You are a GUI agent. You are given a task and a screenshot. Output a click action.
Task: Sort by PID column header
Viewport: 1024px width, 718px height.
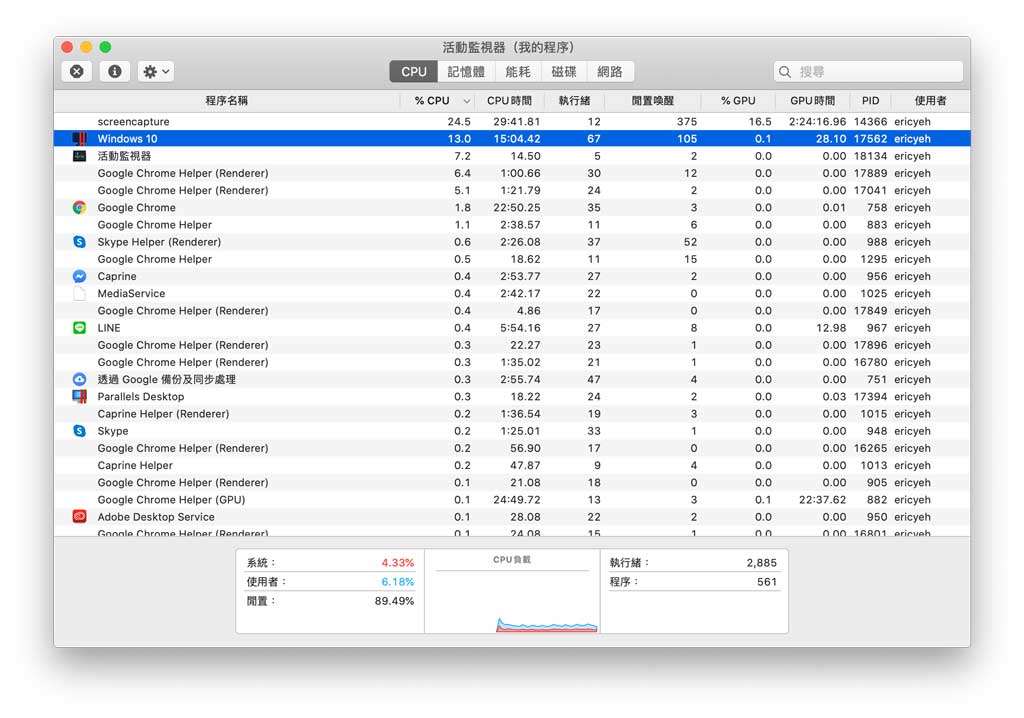tap(871, 101)
